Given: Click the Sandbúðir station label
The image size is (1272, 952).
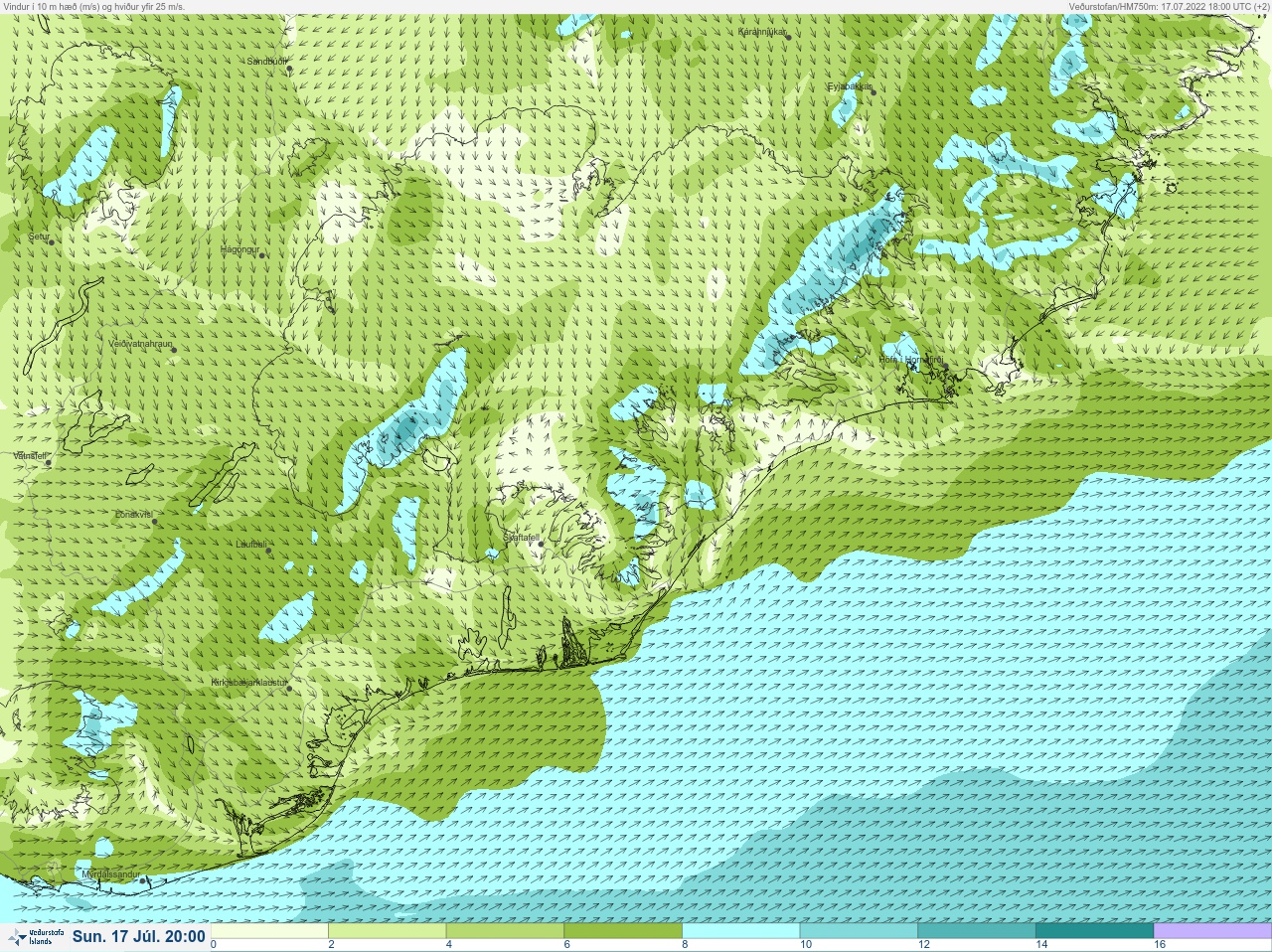Looking at the screenshot, I should coord(266,62).
